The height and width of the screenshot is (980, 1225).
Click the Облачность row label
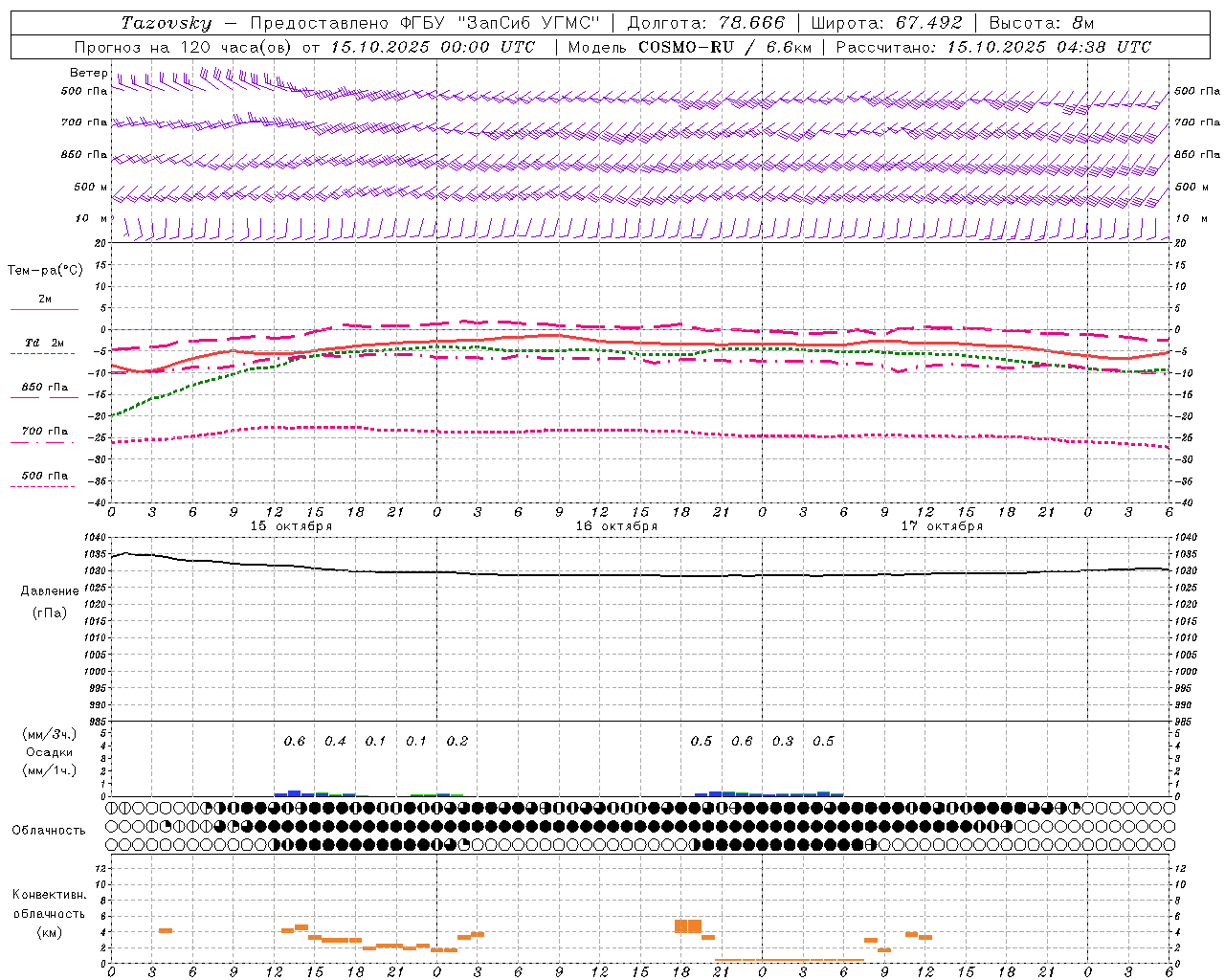pos(49,830)
